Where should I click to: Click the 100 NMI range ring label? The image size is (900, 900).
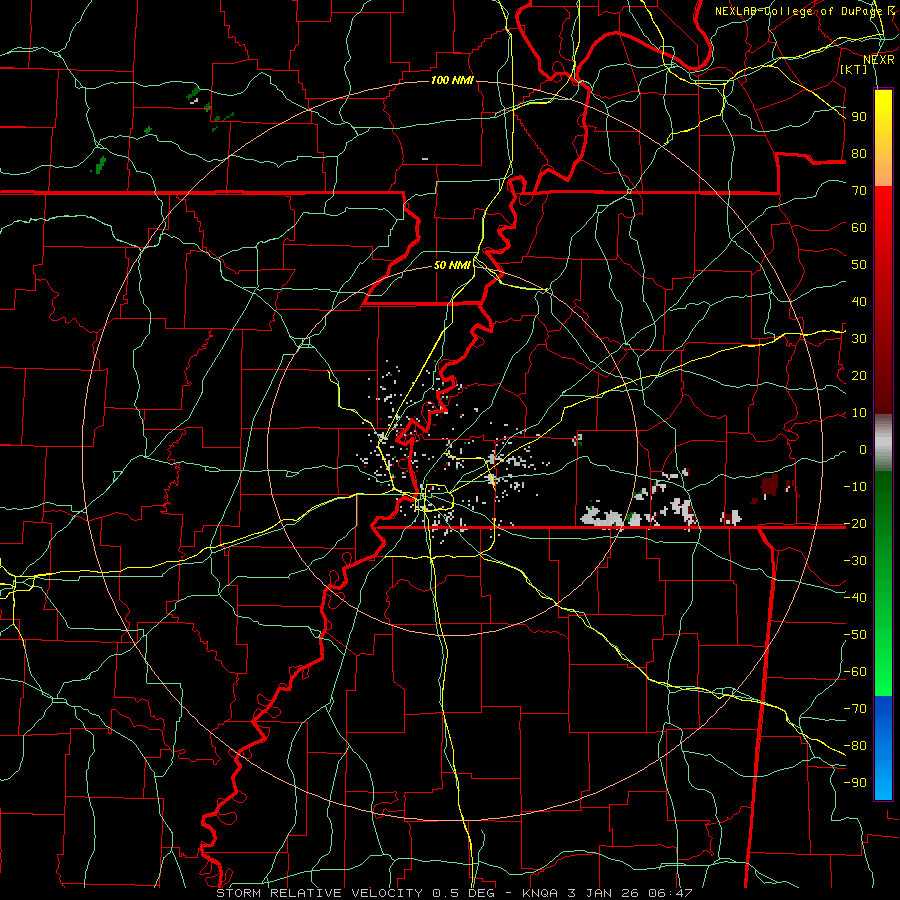click(x=452, y=80)
